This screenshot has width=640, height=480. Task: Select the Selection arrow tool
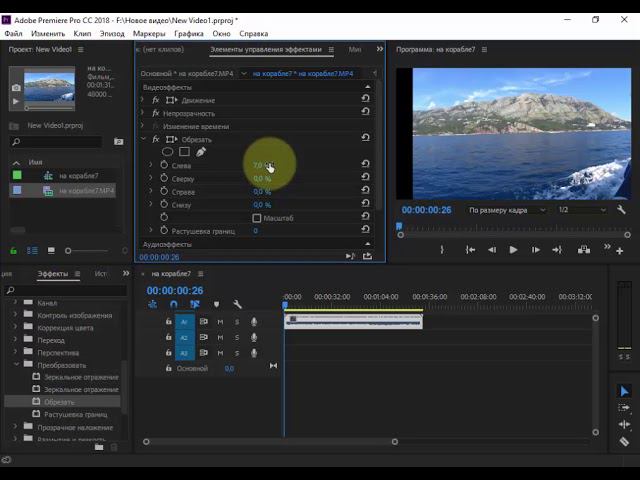(624, 391)
